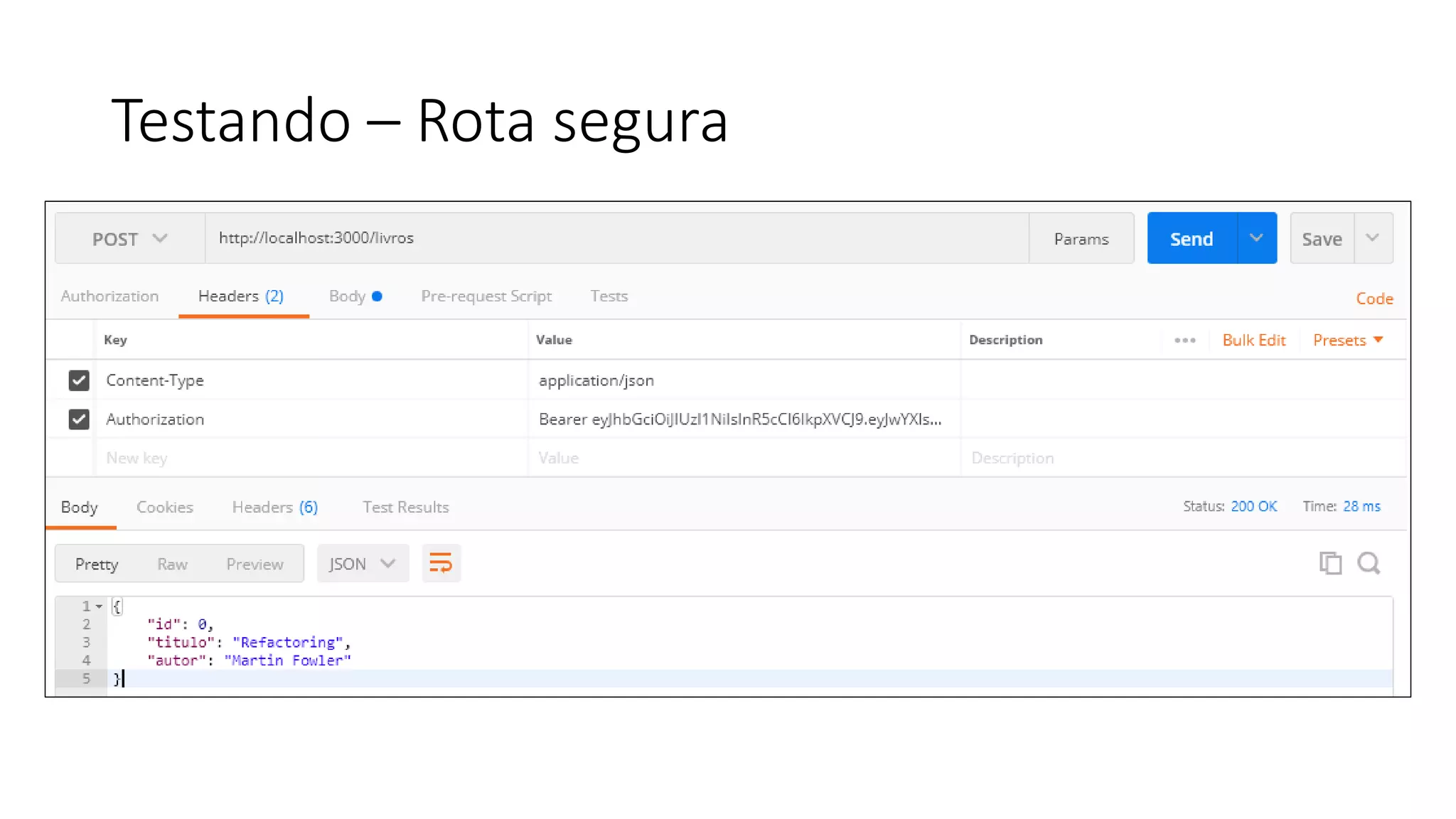This screenshot has width=1456, height=819.
Task: Open the POST method dropdown
Action: point(130,239)
